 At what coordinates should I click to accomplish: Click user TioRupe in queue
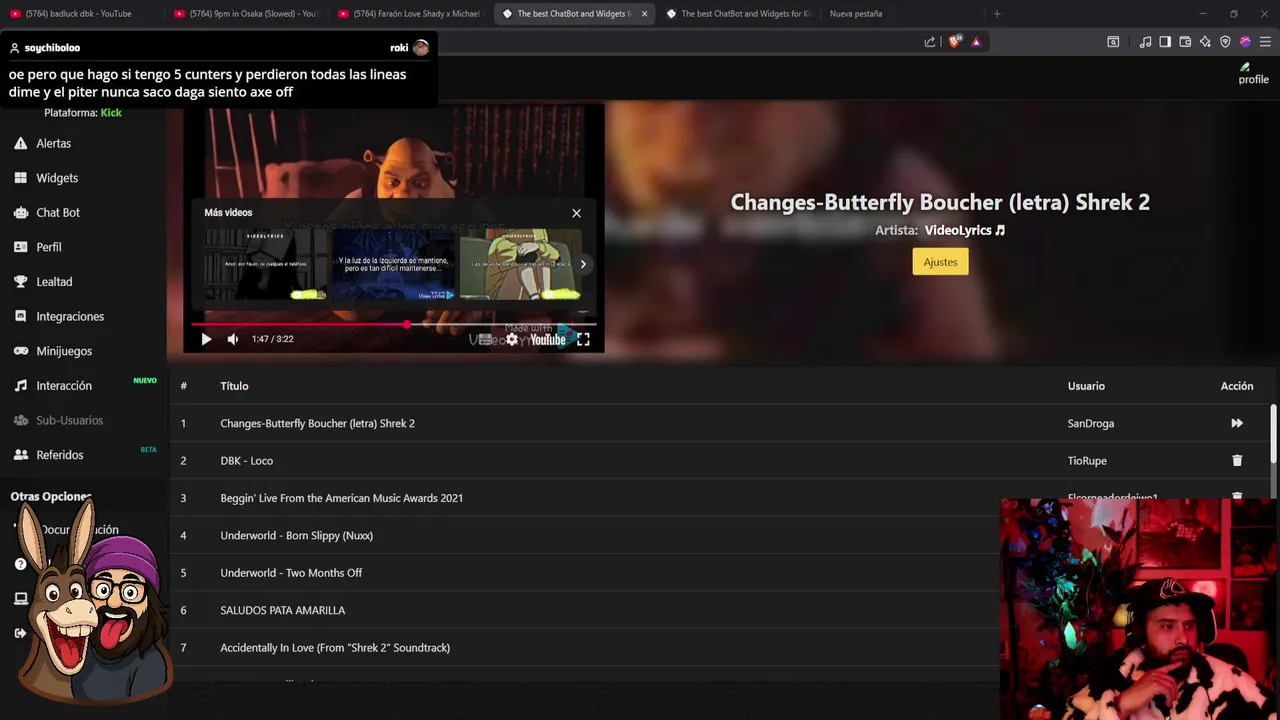pos(1087,461)
